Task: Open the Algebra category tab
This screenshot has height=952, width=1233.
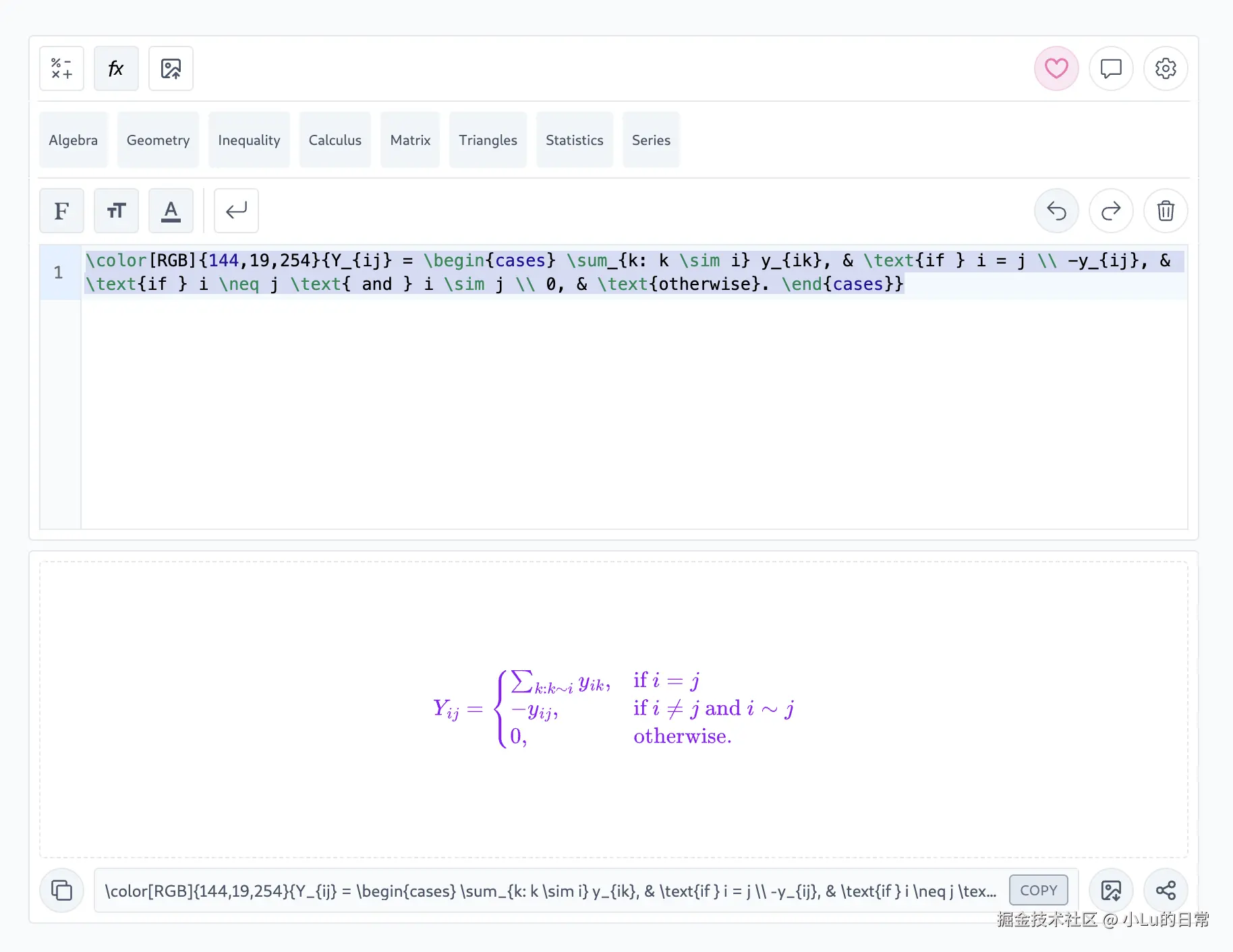Action: click(73, 140)
